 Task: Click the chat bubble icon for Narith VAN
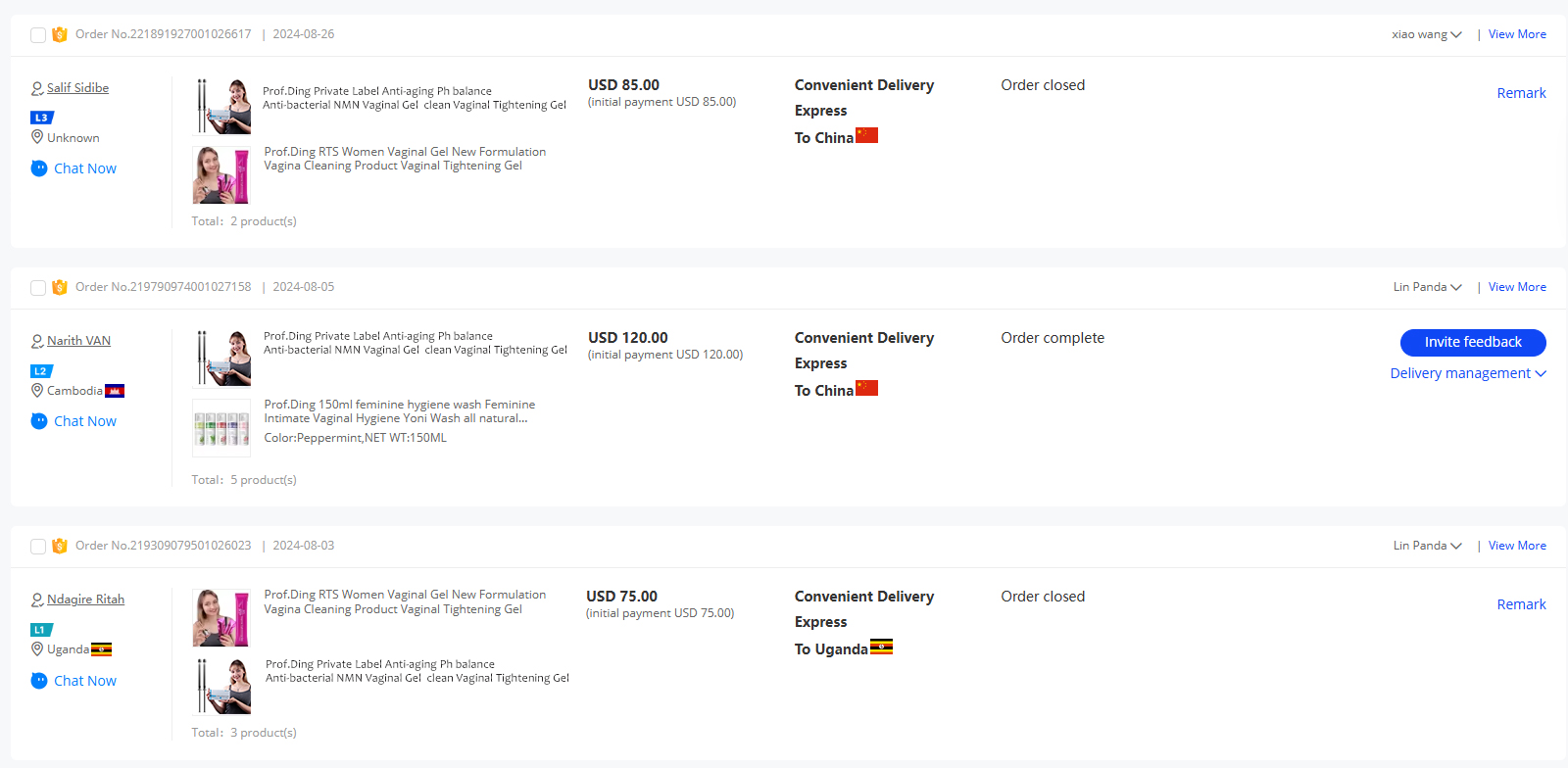(39, 421)
